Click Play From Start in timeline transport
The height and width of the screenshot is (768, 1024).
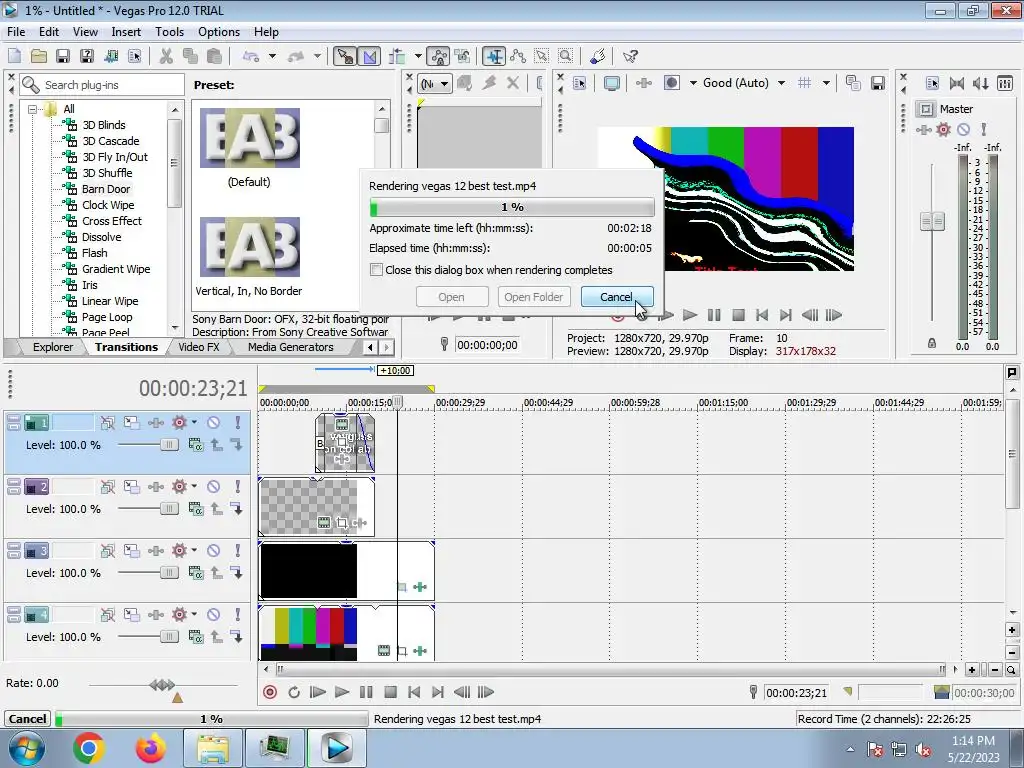317,692
